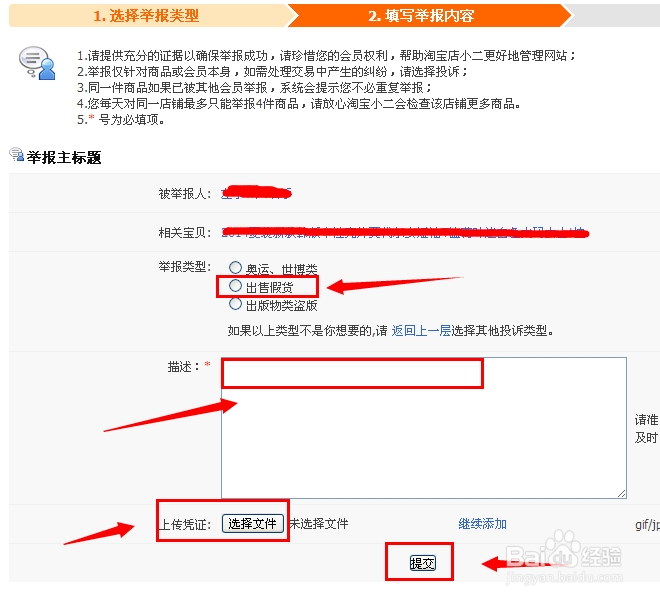Click the 继续添加 link
The width and height of the screenshot is (660, 600).
pyautogui.click(x=482, y=524)
